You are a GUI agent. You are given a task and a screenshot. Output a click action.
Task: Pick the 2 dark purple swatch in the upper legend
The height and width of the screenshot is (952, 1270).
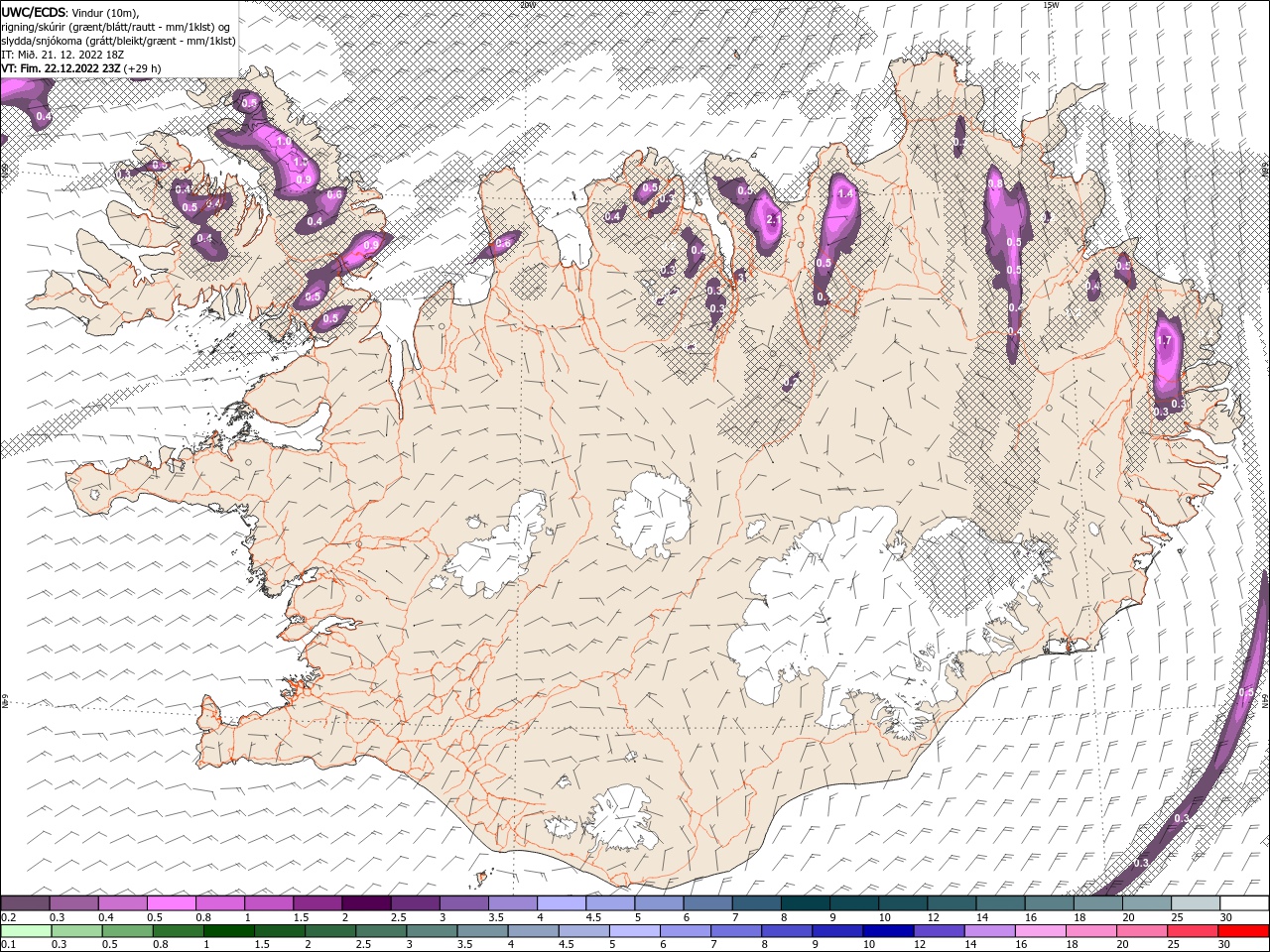(365, 903)
